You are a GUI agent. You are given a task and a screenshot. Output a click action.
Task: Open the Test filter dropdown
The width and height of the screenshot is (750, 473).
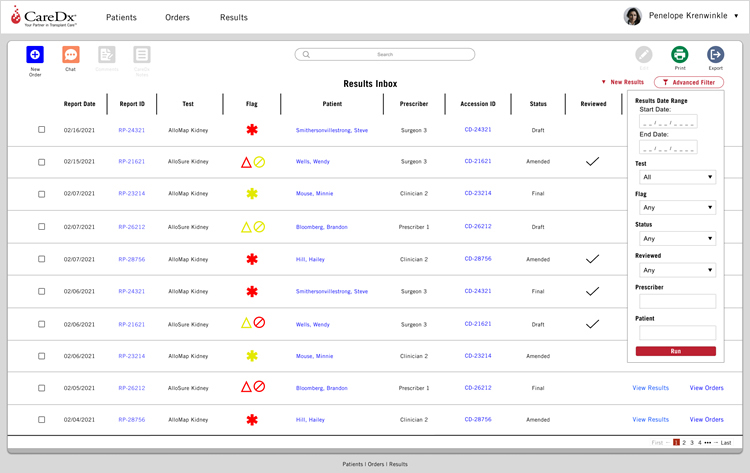677,177
